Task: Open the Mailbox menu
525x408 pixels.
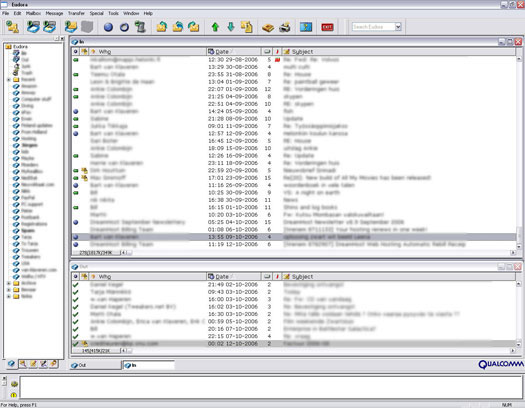Action: [x=33, y=13]
